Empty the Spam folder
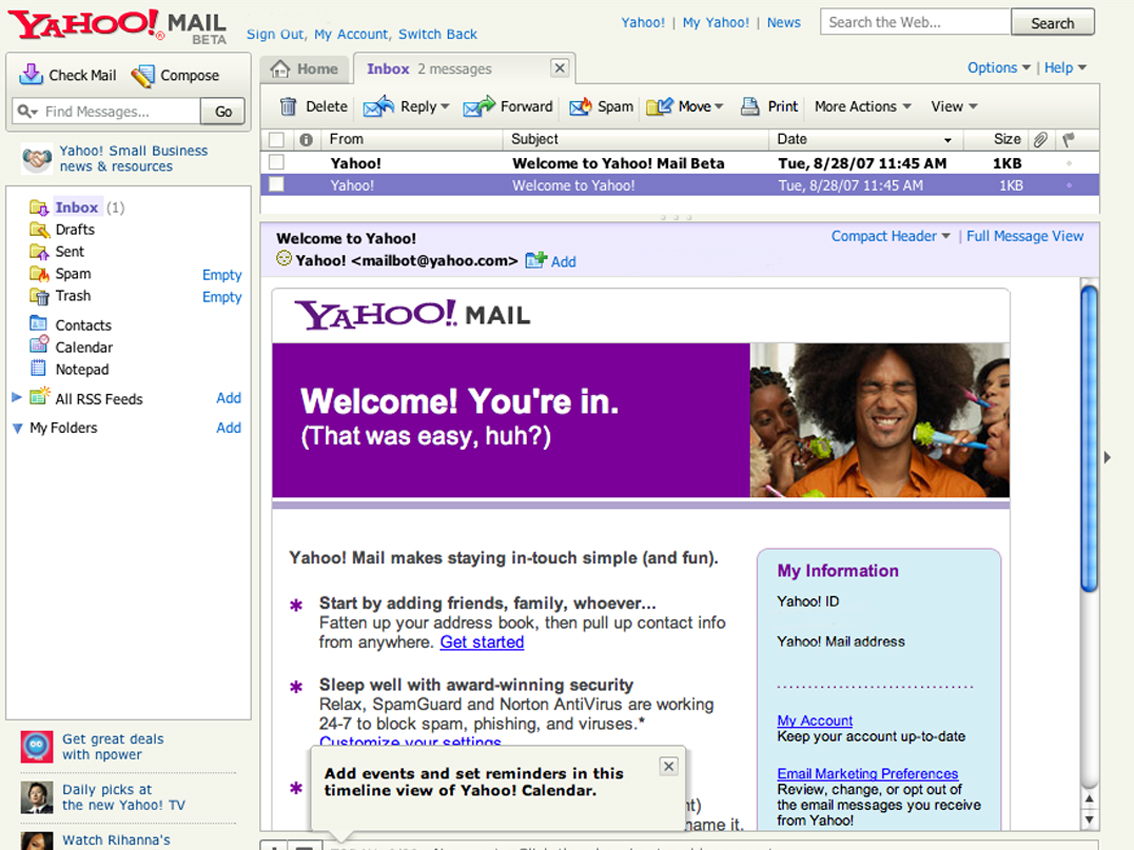Viewport: 1134px width, 850px height. click(222, 275)
